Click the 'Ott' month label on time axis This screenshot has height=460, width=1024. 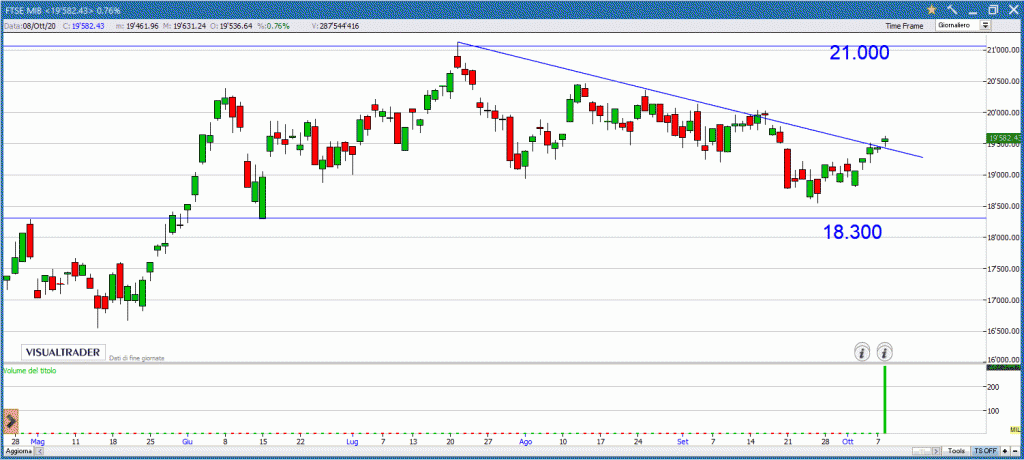pos(848,441)
